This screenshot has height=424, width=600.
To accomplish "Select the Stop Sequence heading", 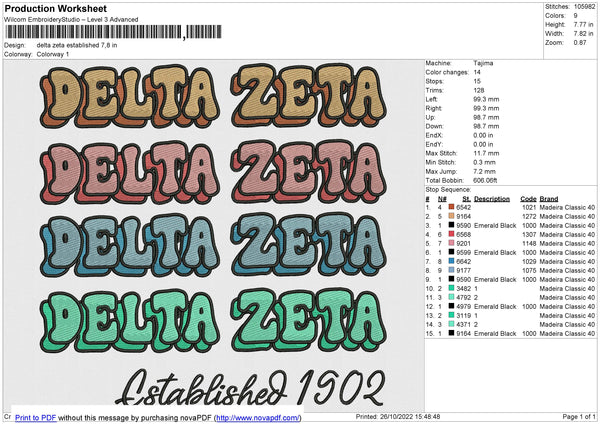I will coord(448,189).
